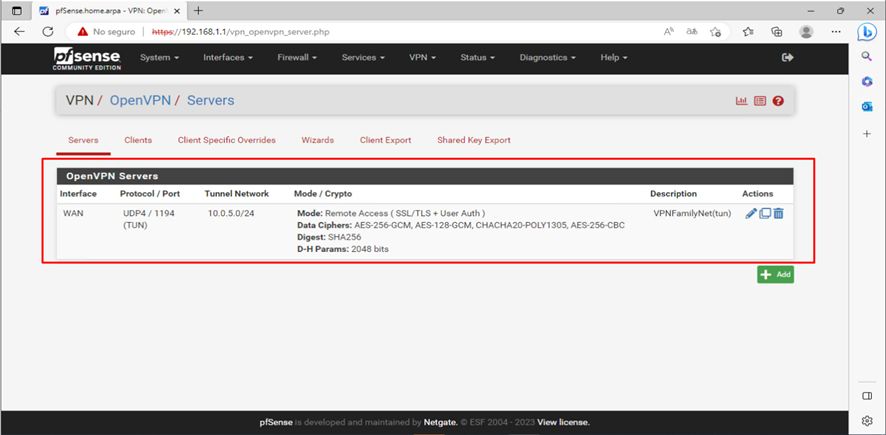Open the Wizards tab
886x435 pixels.
(318, 140)
